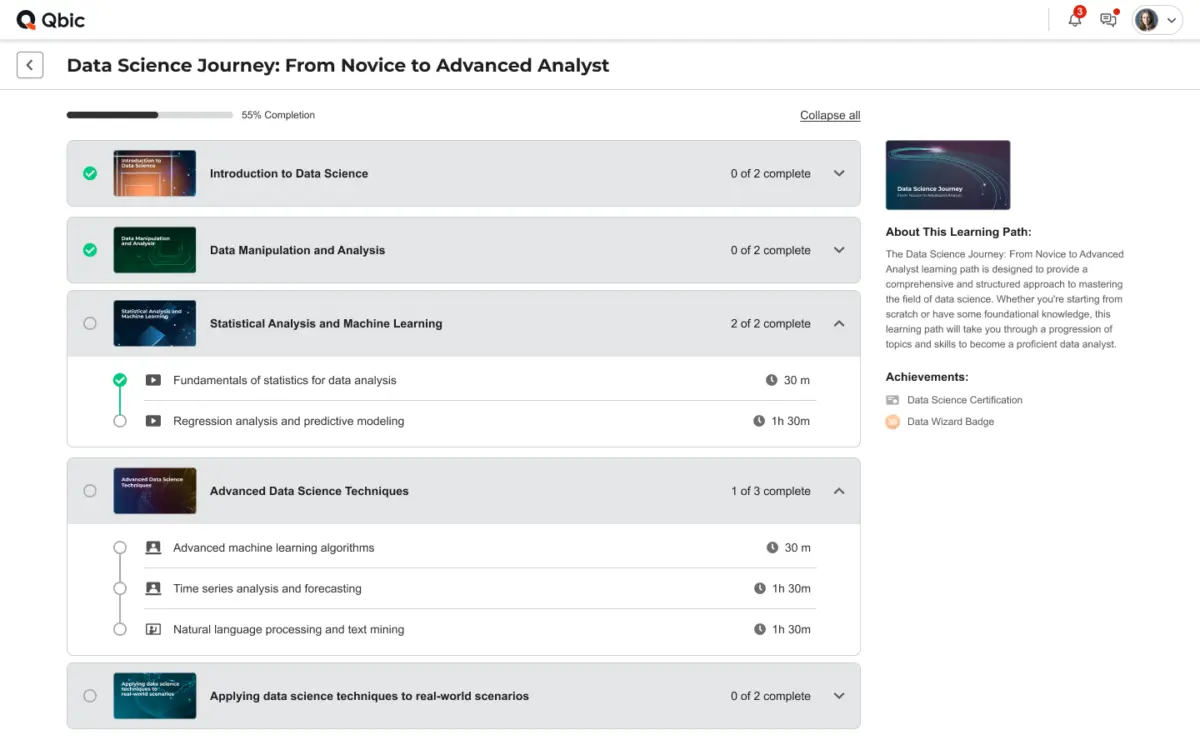Click the 55% completion progress bar

click(x=150, y=115)
